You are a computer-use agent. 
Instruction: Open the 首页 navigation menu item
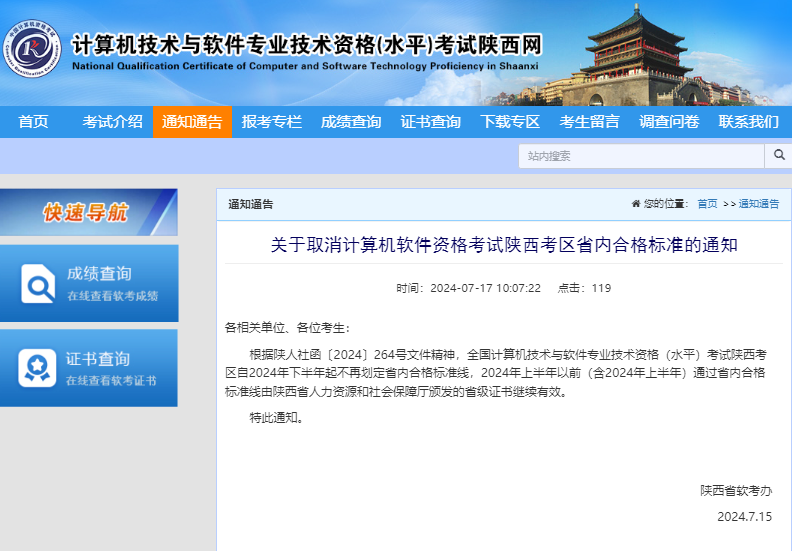(x=33, y=122)
